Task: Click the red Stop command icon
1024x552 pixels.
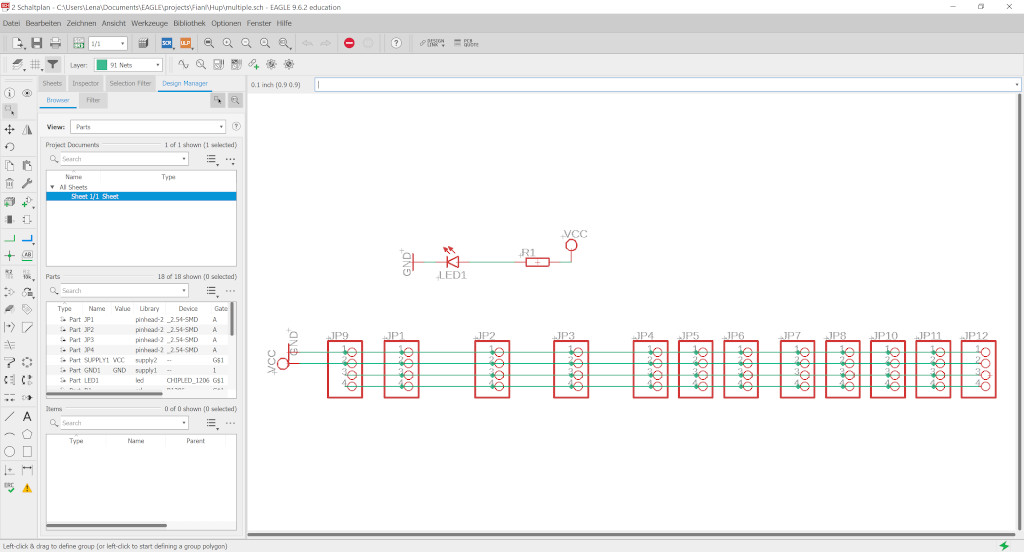Action: 349,43
